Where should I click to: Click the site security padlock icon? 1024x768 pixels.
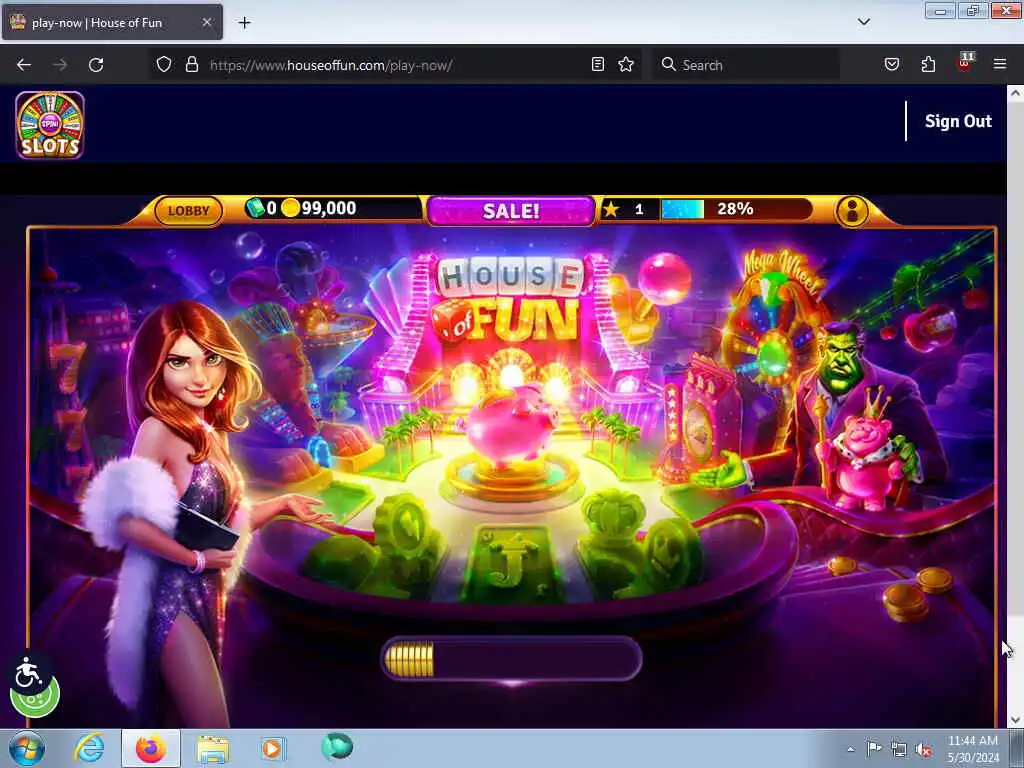(x=191, y=64)
